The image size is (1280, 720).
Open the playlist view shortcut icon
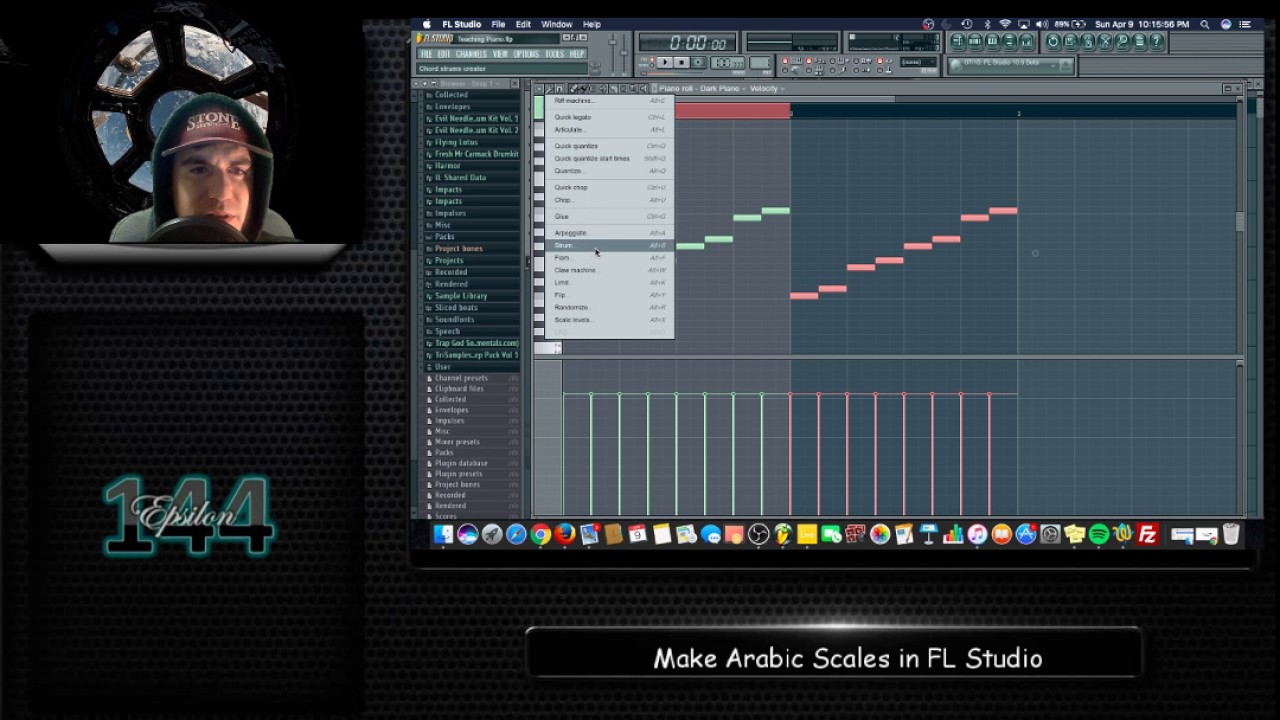pyautogui.click(x=958, y=41)
